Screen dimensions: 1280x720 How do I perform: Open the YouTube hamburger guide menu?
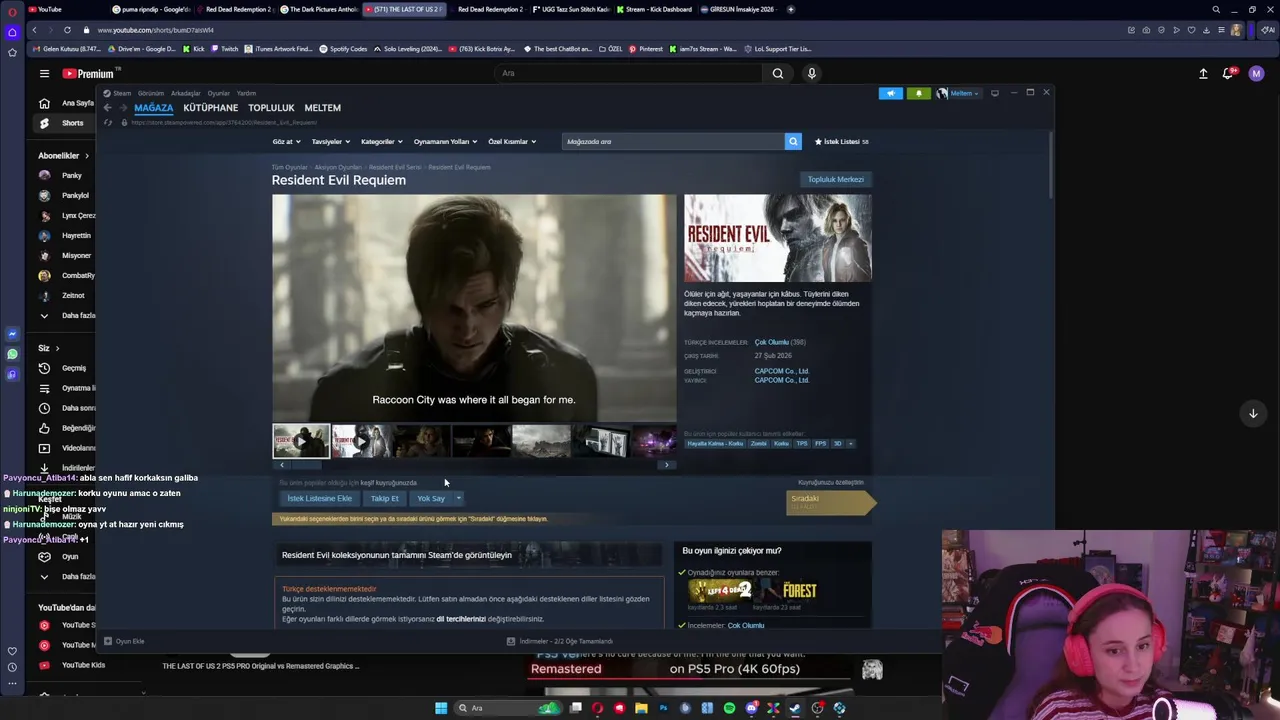pyautogui.click(x=44, y=73)
